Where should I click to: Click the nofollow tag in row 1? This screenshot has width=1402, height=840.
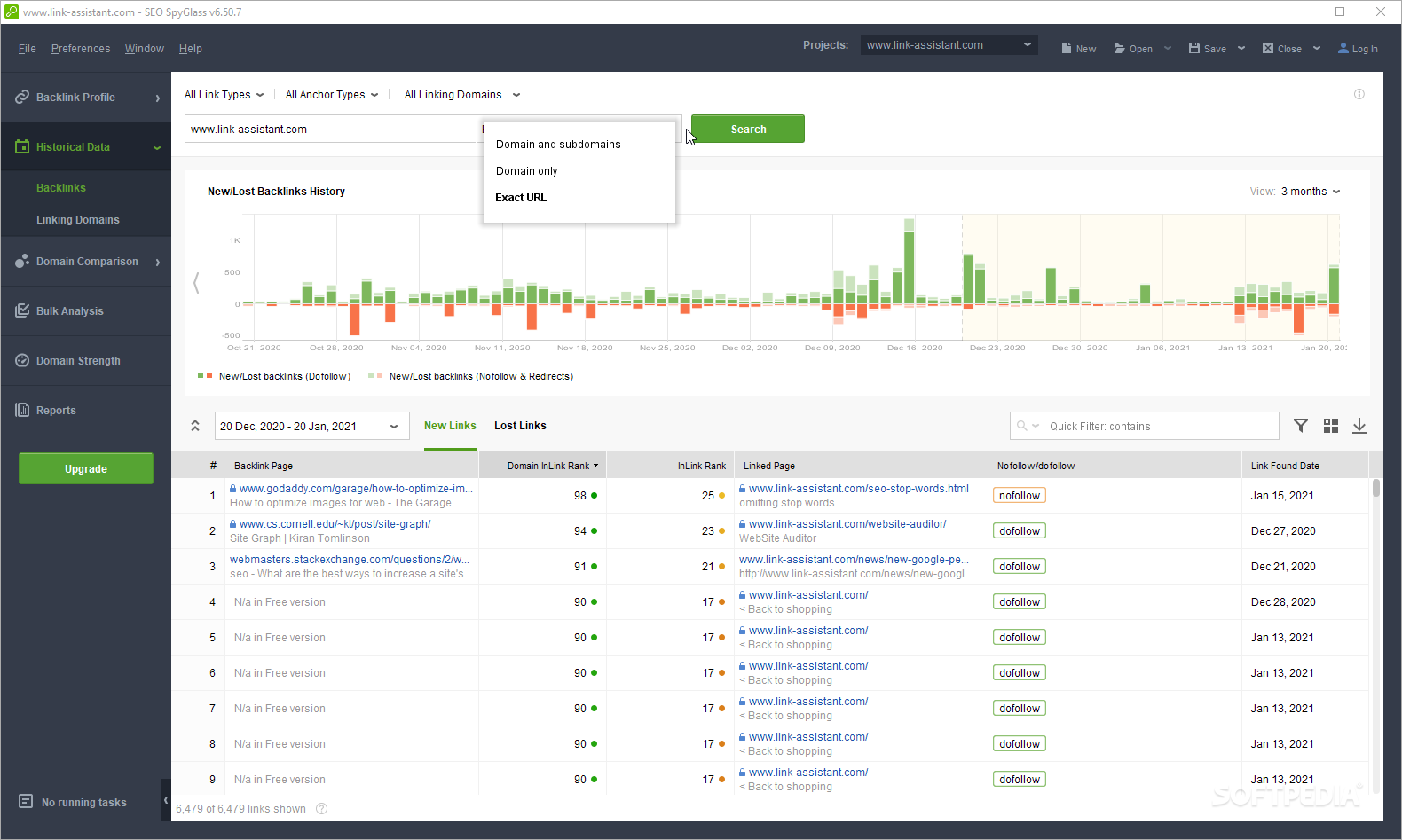pyautogui.click(x=1020, y=496)
